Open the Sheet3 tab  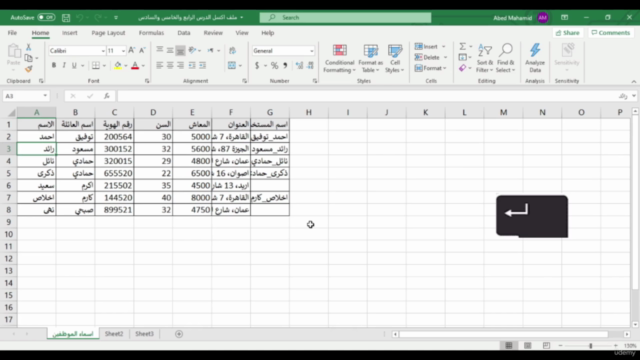(x=144, y=334)
